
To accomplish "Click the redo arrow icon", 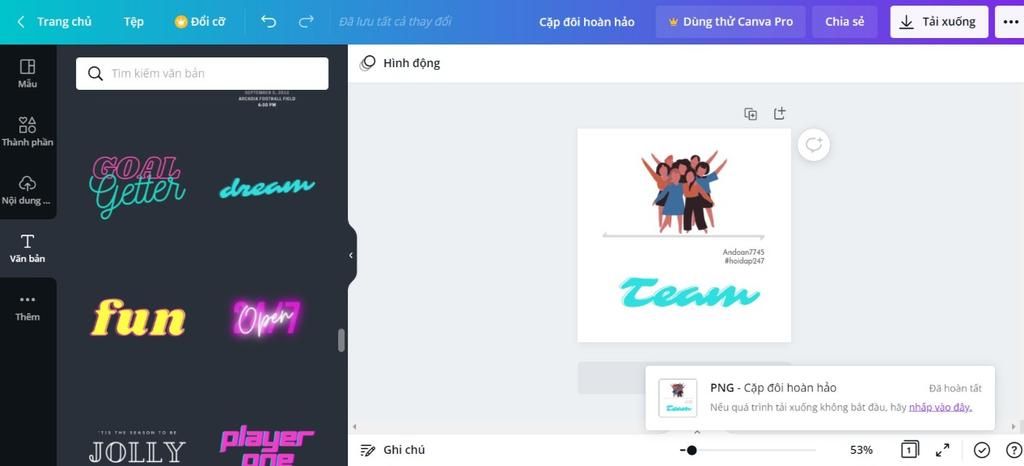I will point(306,22).
